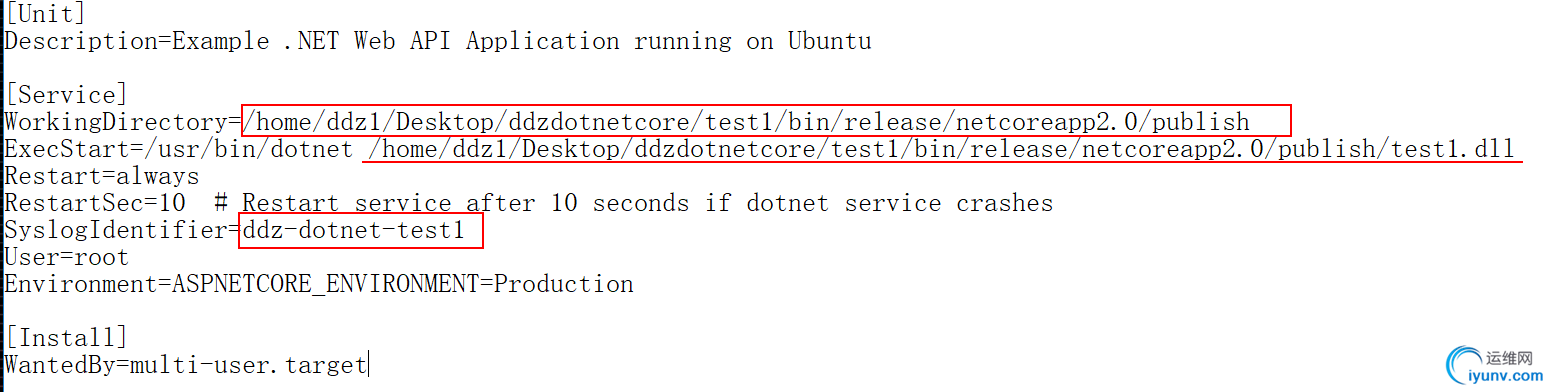Screen dimensions: 1549x392
Task: Click the Production value text
Action: click(x=564, y=285)
